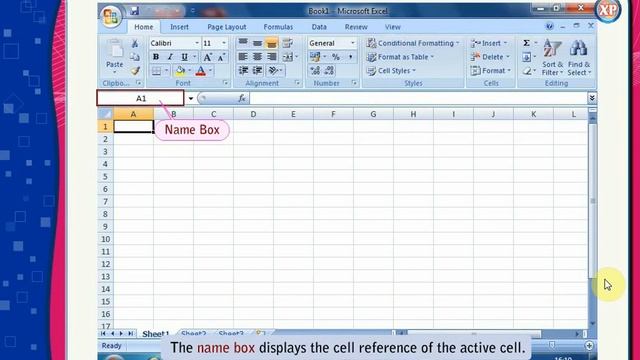640x360 pixels.
Task: Set Middle Align vertical alignment
Action: click(257, 42)
